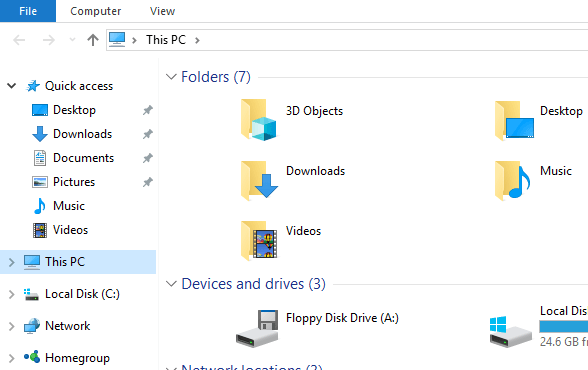This screenshot has width=588, height=370.
Task: Click the Music label in Folders group
Action: (x=556, y=171)
